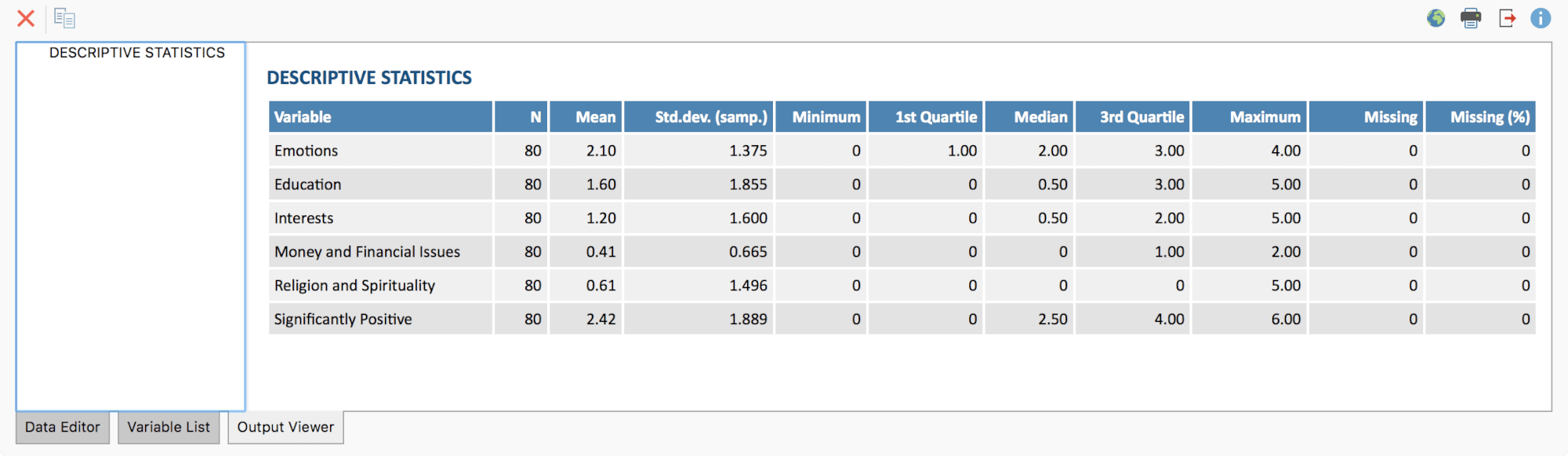This screenshot has height=456, width=1568.
Task: Click the Missing (%) column header
Action: tap(1480, 117)
